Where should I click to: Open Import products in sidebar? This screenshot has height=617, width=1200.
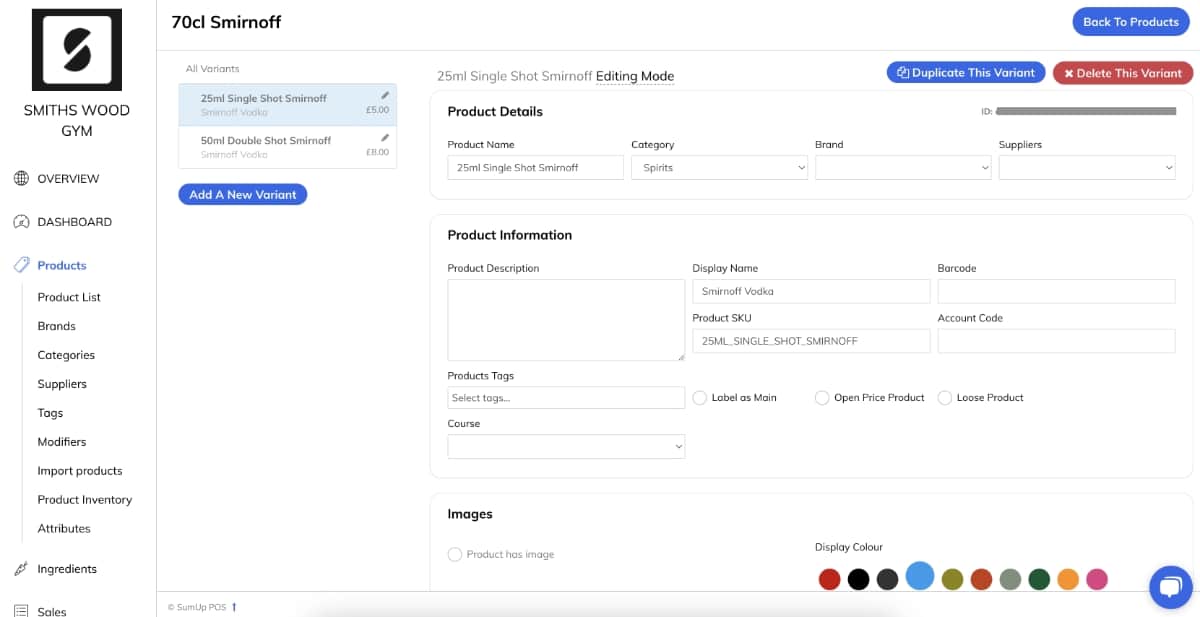[80, 471]
